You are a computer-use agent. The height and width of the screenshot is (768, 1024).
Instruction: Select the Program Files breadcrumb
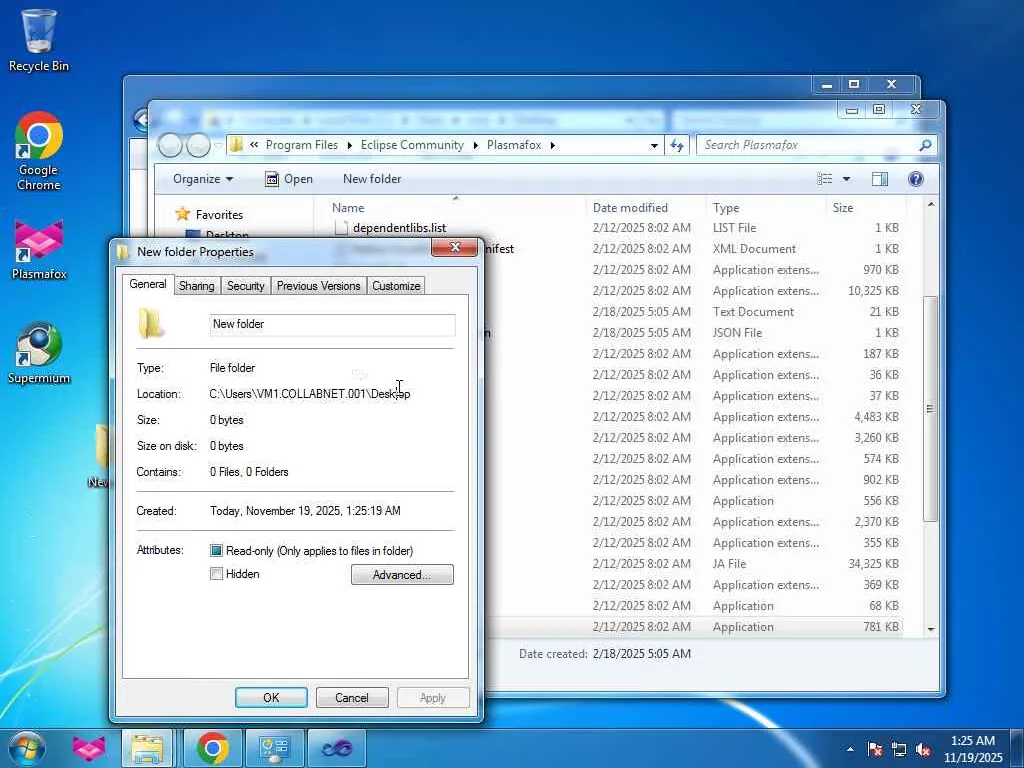pos(302,145)
